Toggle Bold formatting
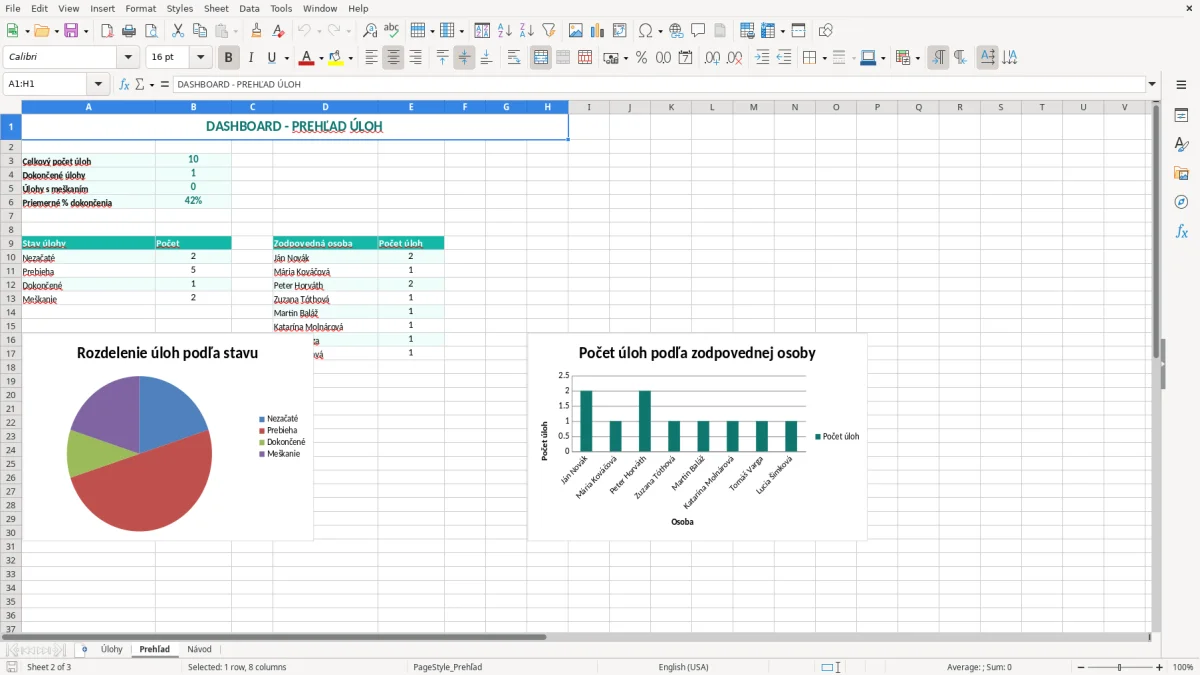This screenshot has height=675, width=1200. [x=229, y=58]
